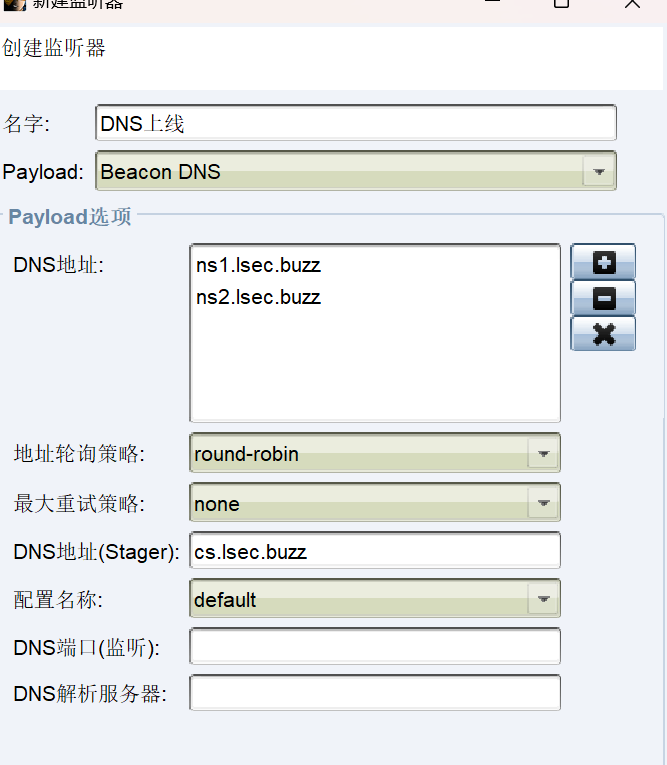
Task: Click the plus icon to add DNS host
Action: click(x=603, y=263)
